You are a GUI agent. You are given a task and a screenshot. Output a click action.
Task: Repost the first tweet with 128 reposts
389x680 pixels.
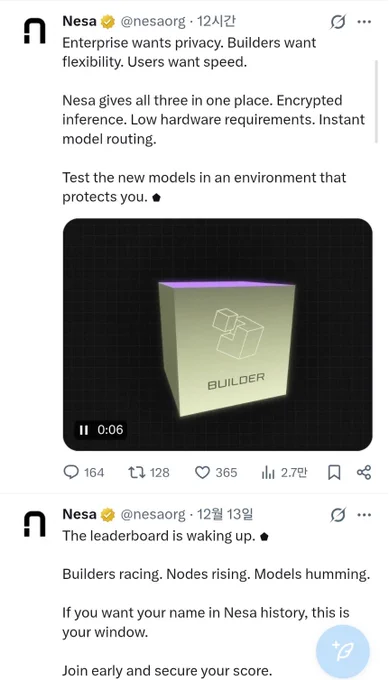click(136, 472)
